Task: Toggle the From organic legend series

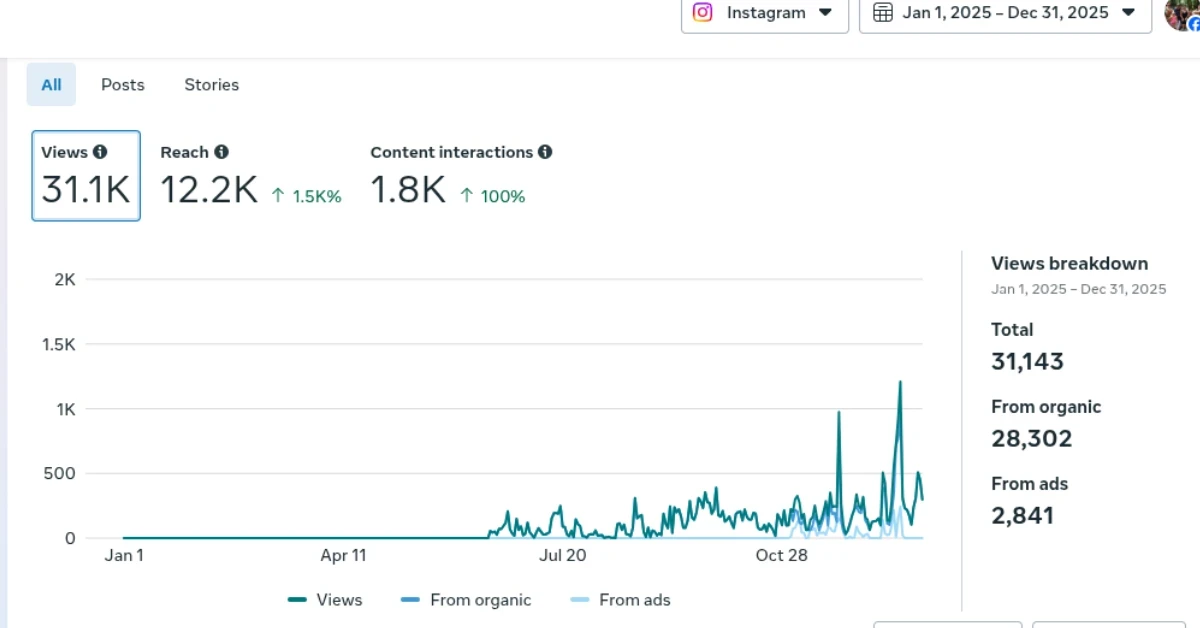Action: 466,600
